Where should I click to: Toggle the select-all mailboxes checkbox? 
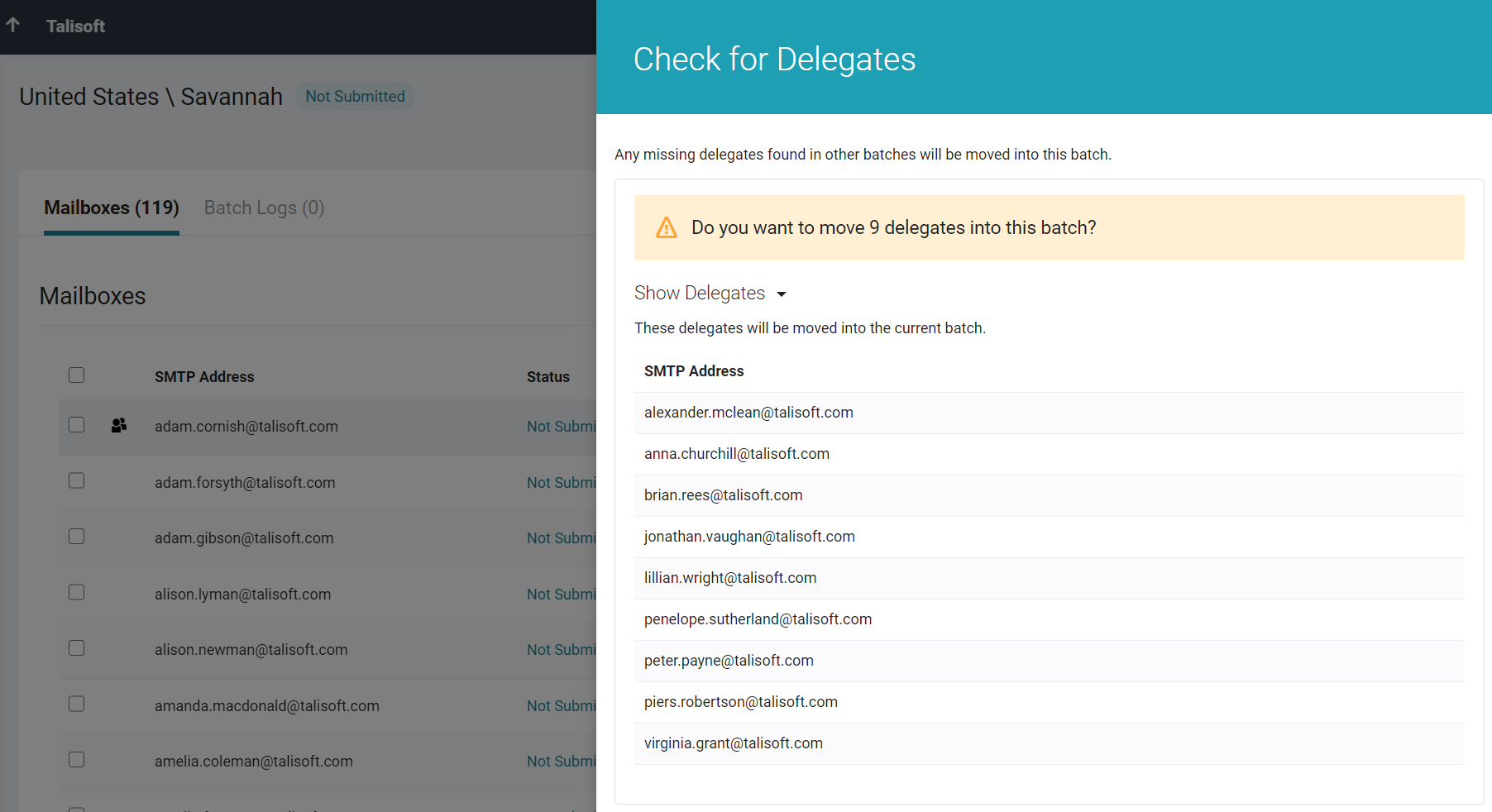(x=77, y=375)
